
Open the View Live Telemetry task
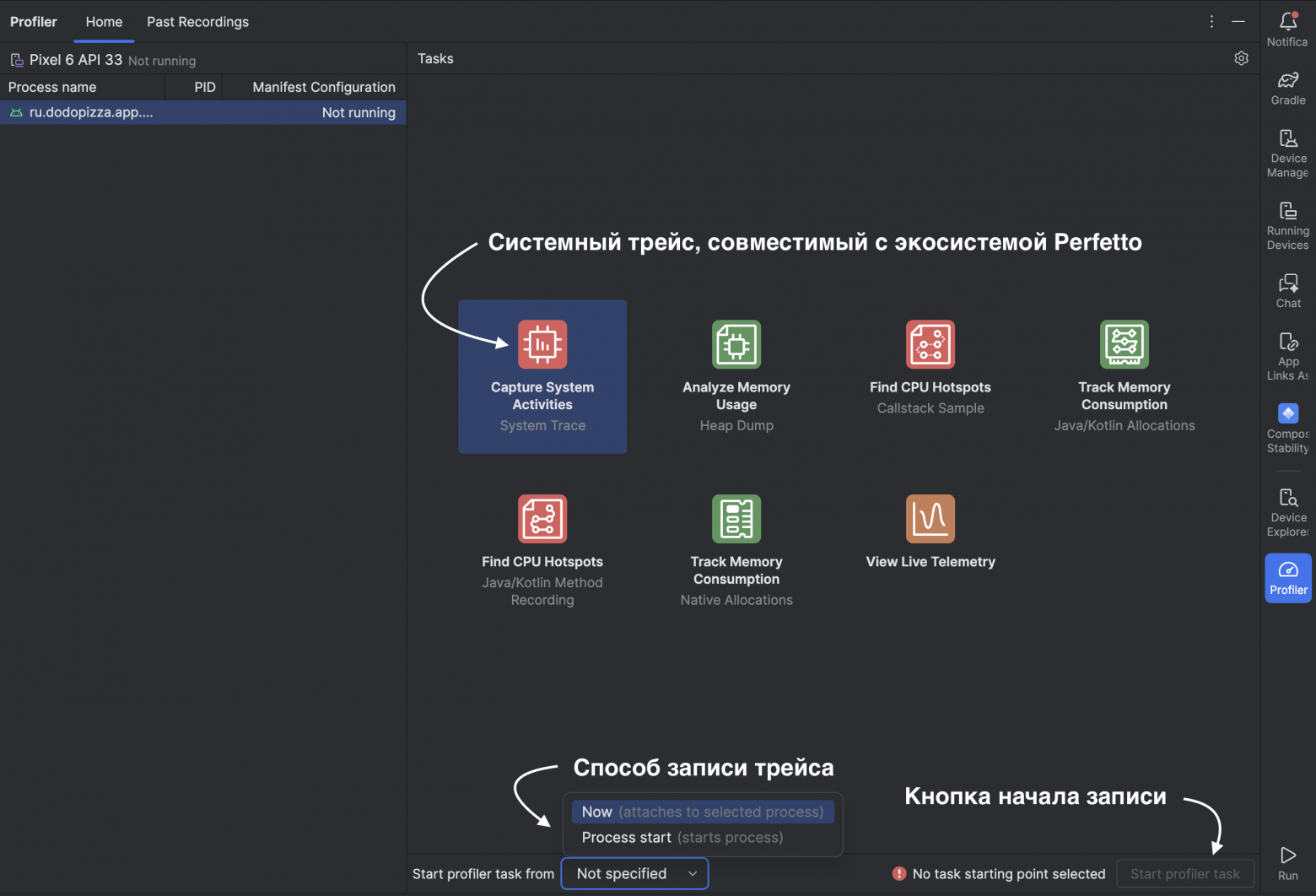coord(930,533)
